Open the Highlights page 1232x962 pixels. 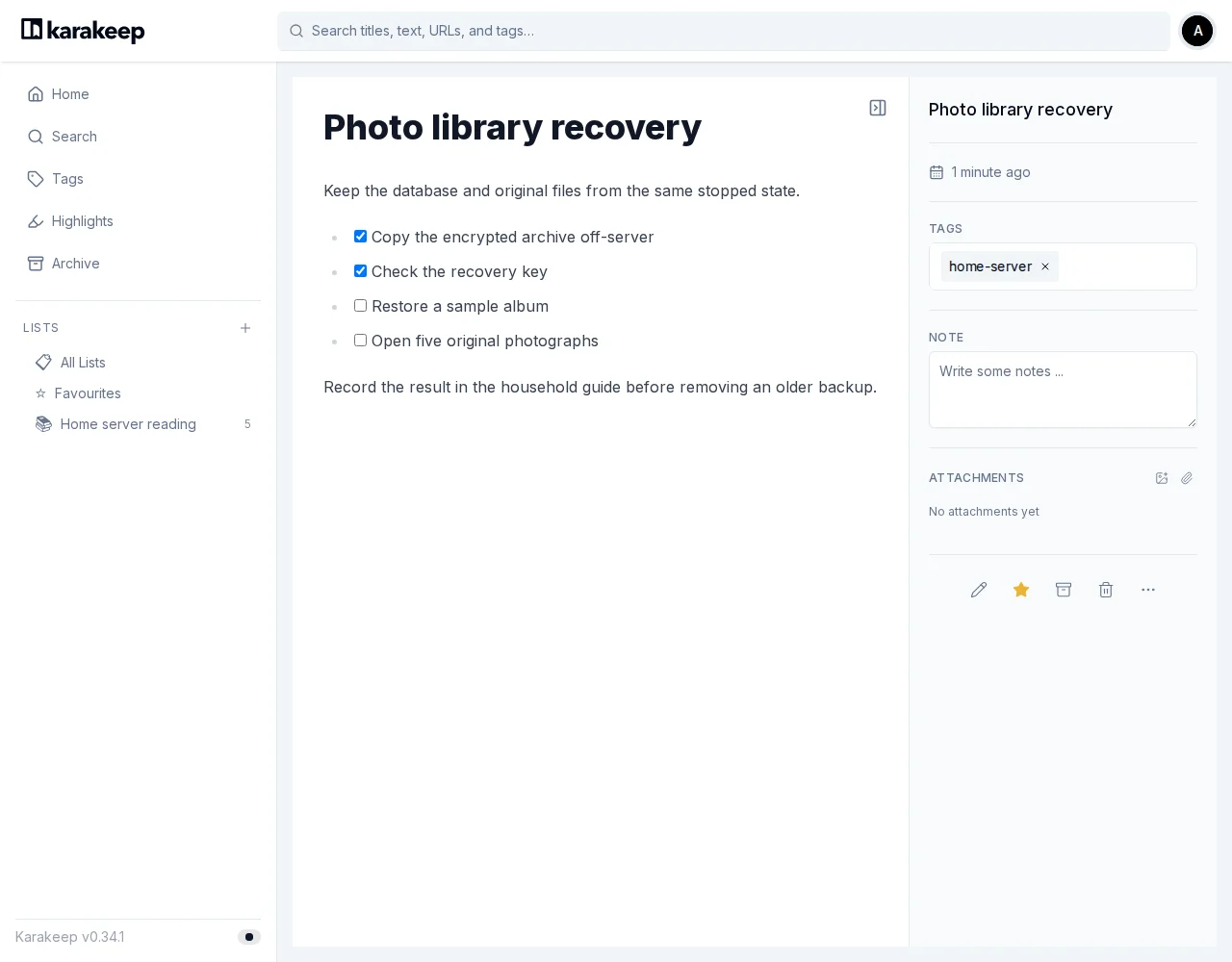138,221
